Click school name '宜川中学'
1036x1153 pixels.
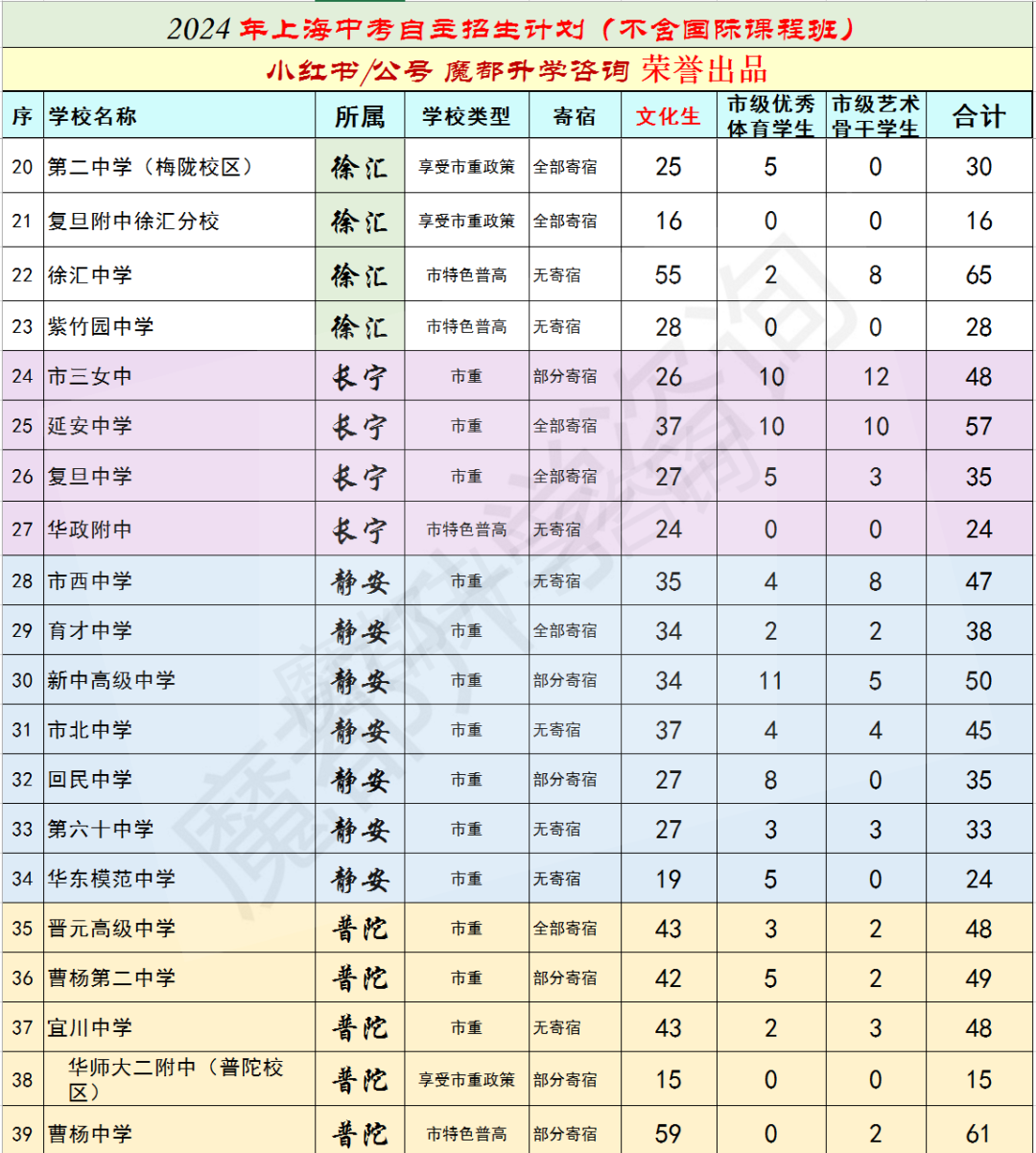click(x=90, y=1028)
